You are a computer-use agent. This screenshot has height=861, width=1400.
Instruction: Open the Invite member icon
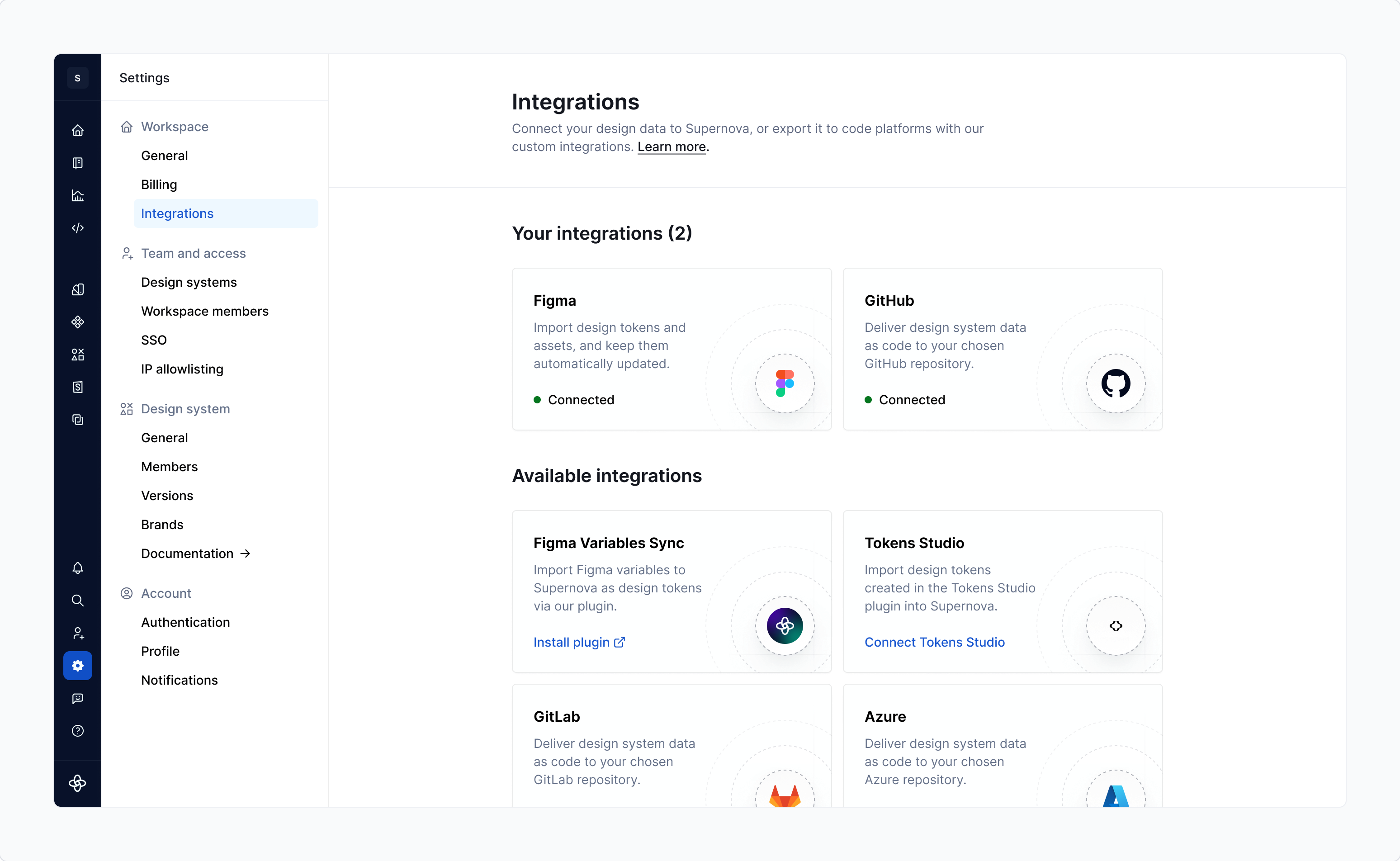coord(78,633)
